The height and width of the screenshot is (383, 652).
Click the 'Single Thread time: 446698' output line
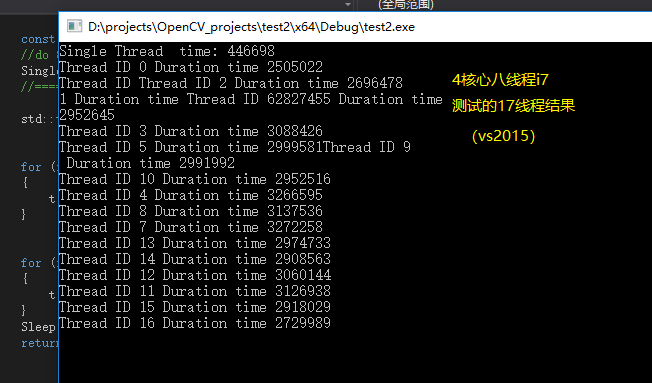[167, 51]
